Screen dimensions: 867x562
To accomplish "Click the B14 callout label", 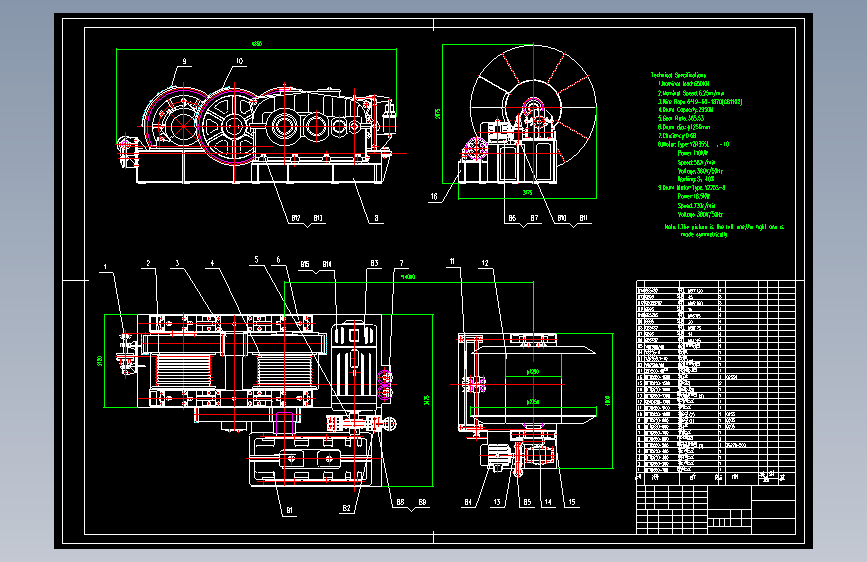I will [327, 264].
